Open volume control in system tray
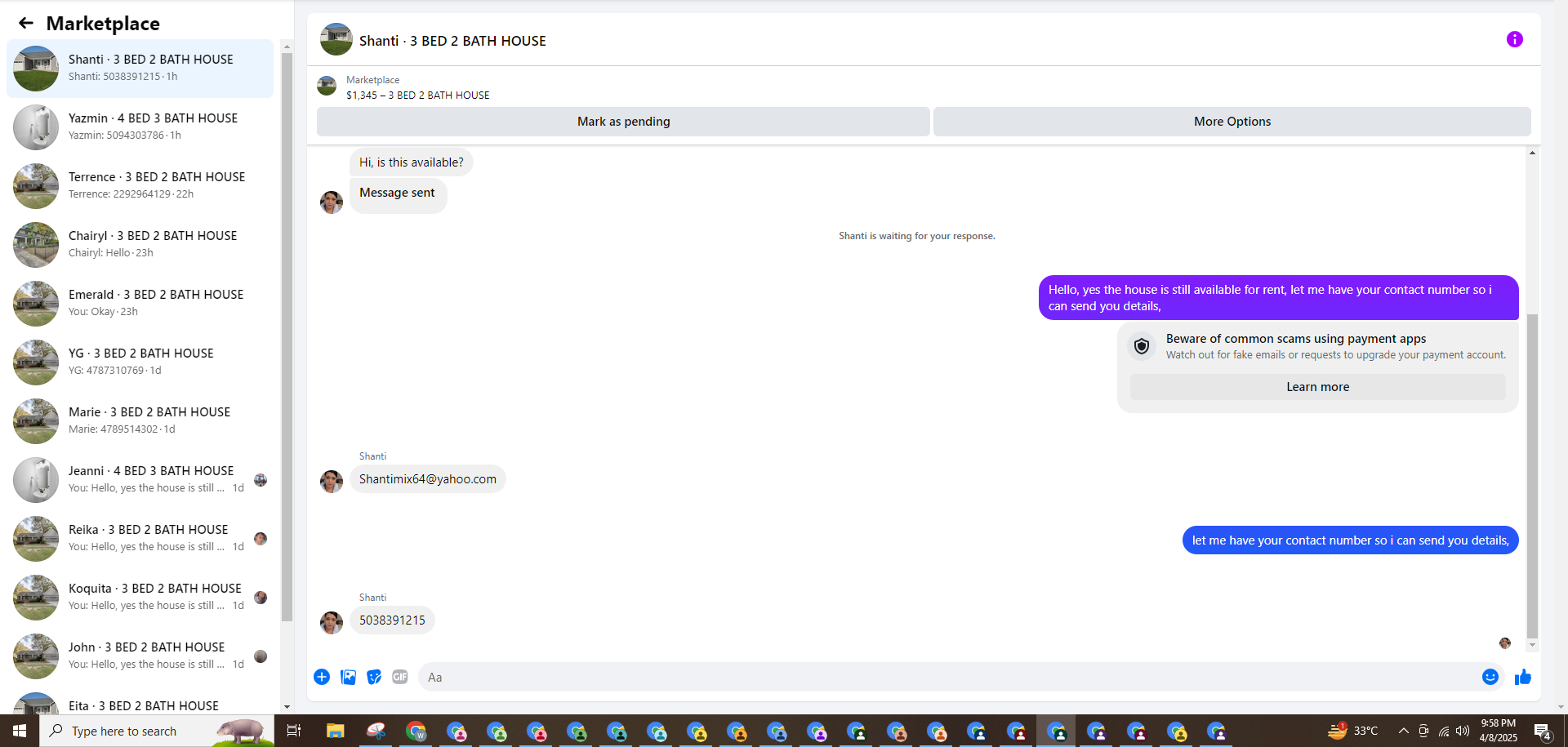The width and height of the screenshot is (1568, 747). tap(1463, 731)
